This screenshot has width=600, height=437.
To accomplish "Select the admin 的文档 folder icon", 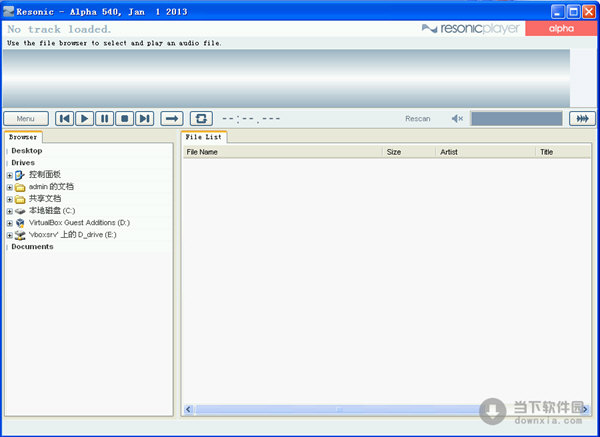I will pyautogui.click(x=20, y=188).
